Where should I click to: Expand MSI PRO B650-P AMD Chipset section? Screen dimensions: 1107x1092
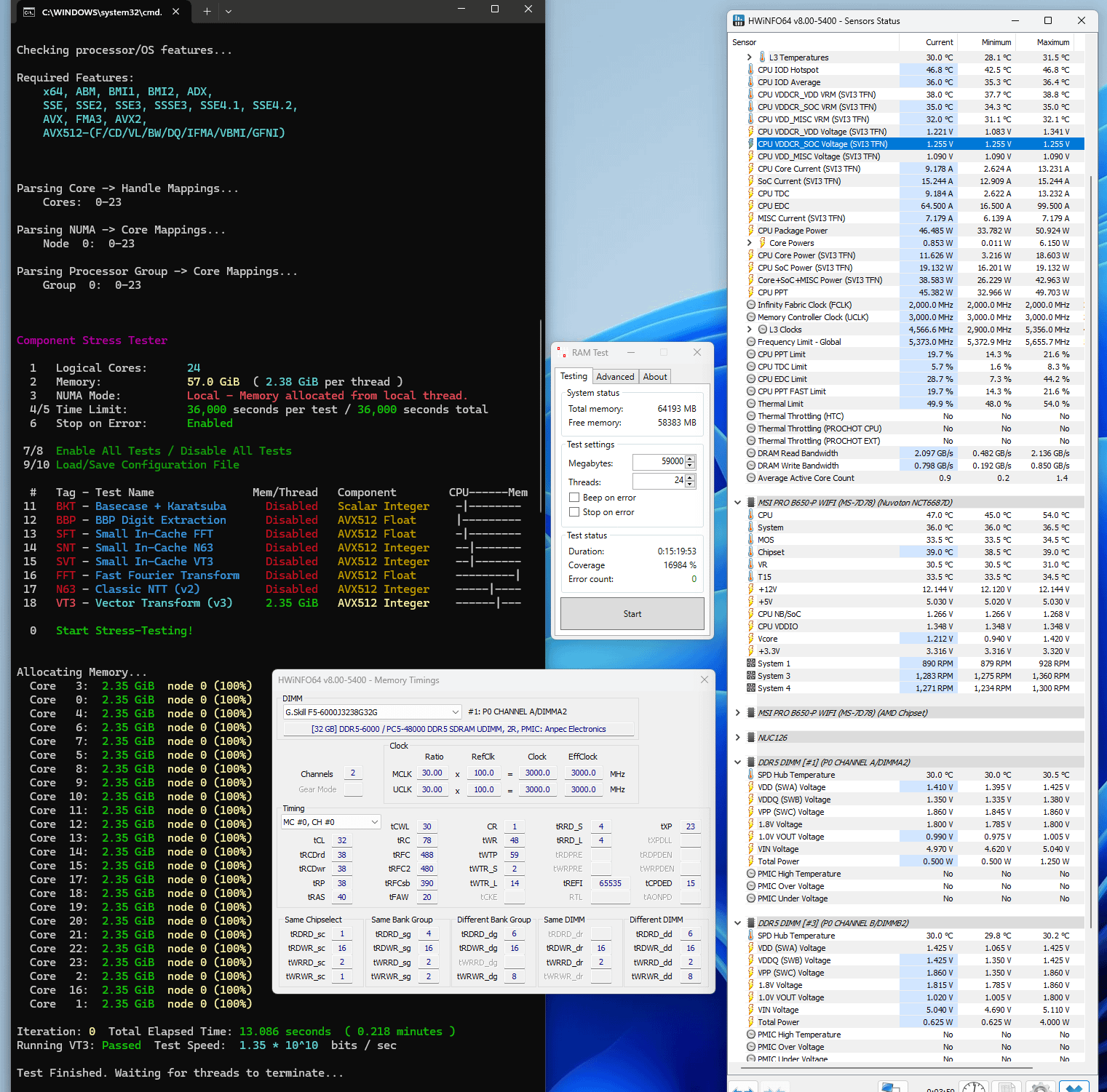point(737,713)
